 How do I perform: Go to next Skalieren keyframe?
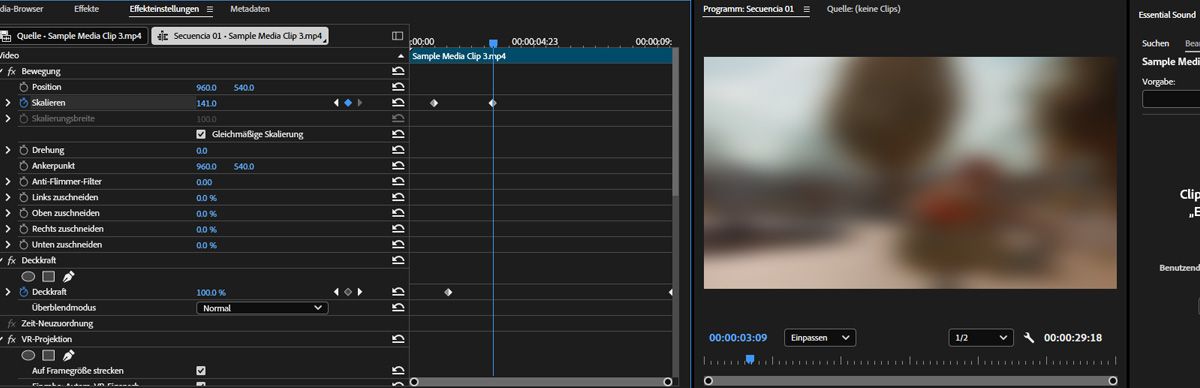(x=360, y=103)
